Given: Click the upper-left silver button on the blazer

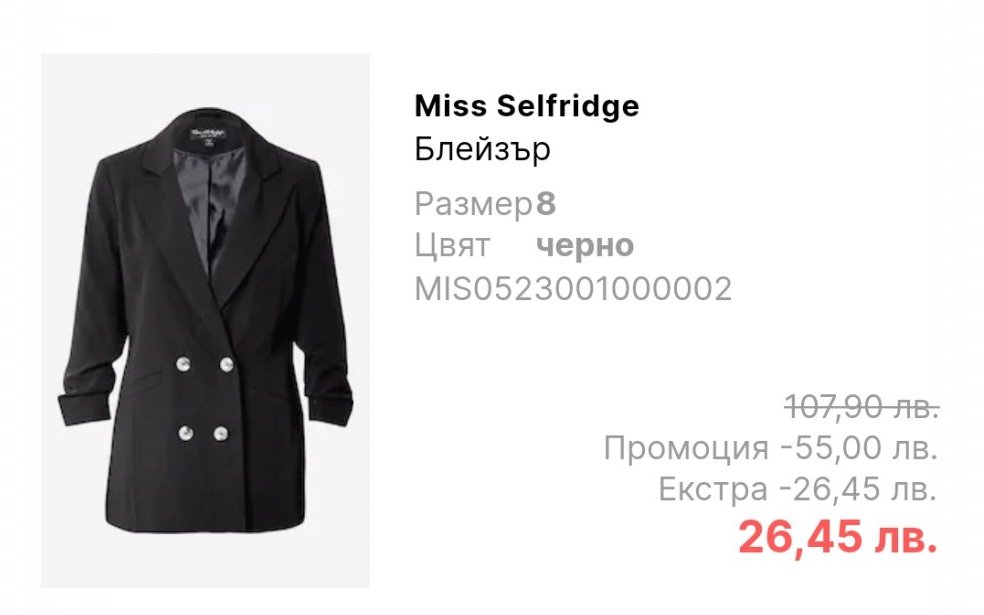Looking at the screenshot, I should 183,364.
